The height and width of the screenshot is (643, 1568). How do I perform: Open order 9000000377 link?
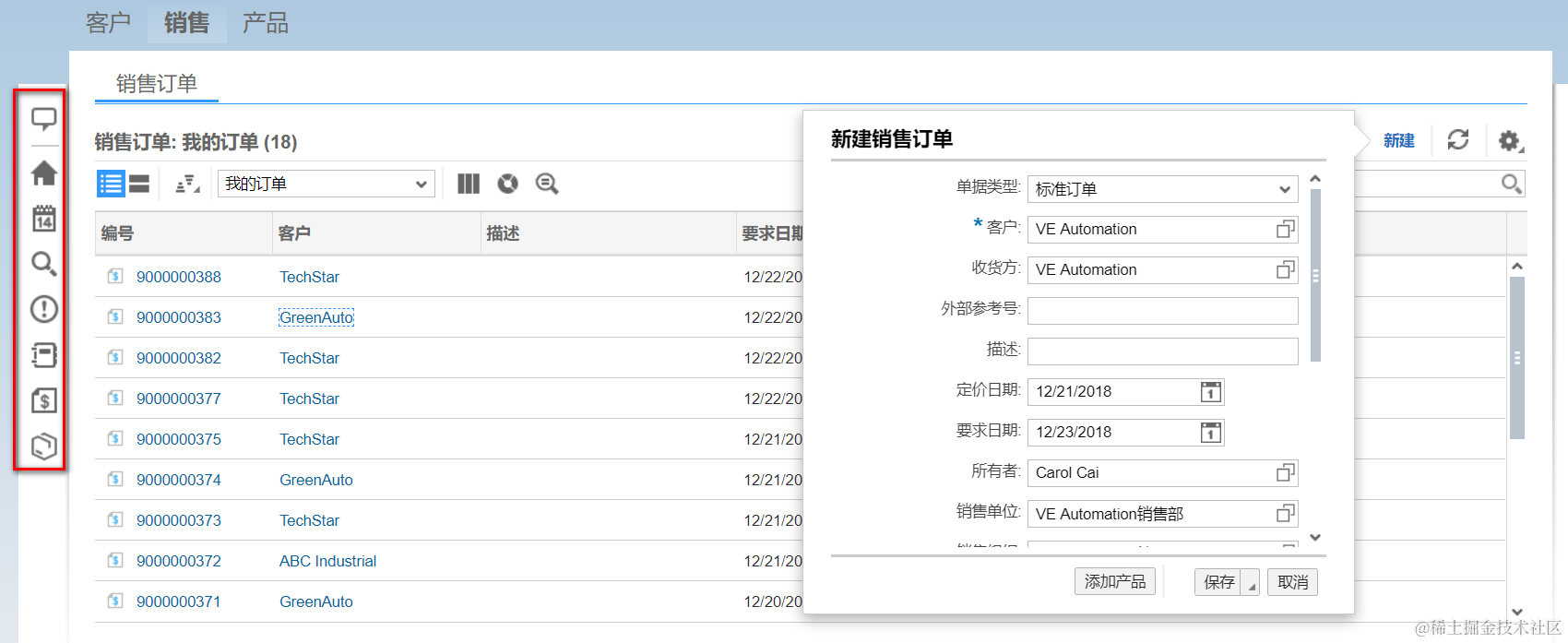(x=179, y=399)
